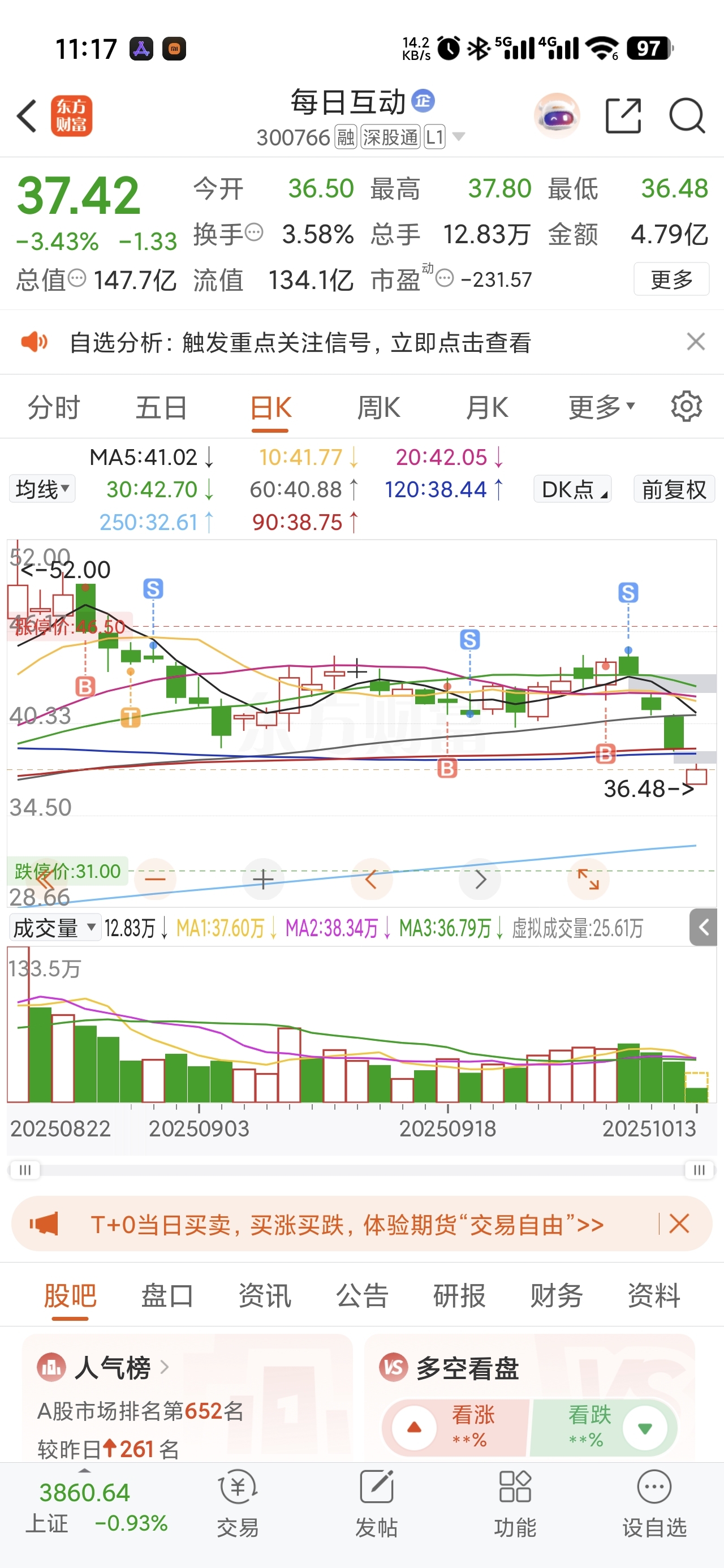
Task: Switch to the 公告 tab
Action: pos(363,1295)
